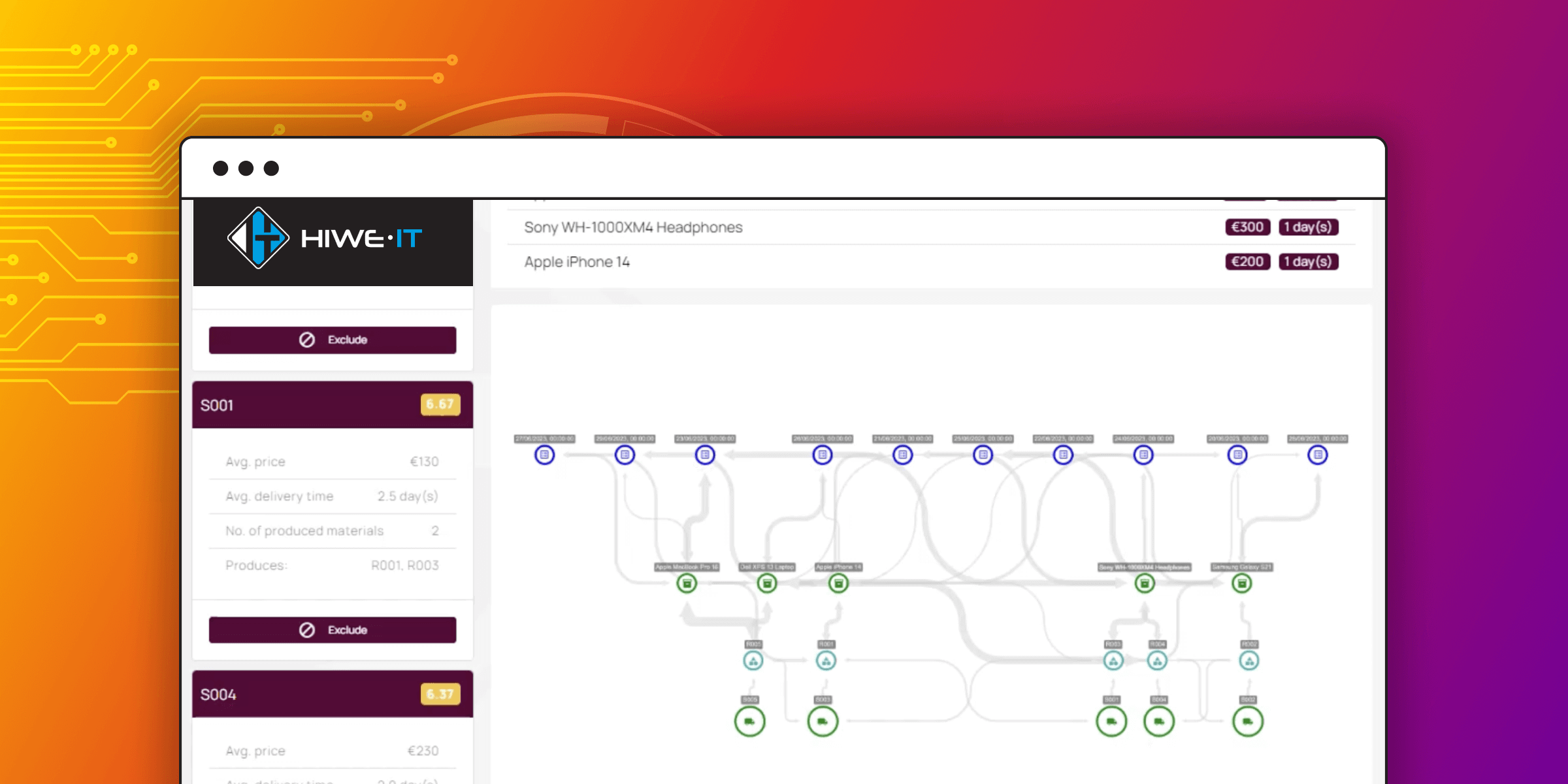Click the 1 day(s) delivery label for Apple iPhone 14
Viewport: 1568px width, 784px height.
click(1308, 261)
